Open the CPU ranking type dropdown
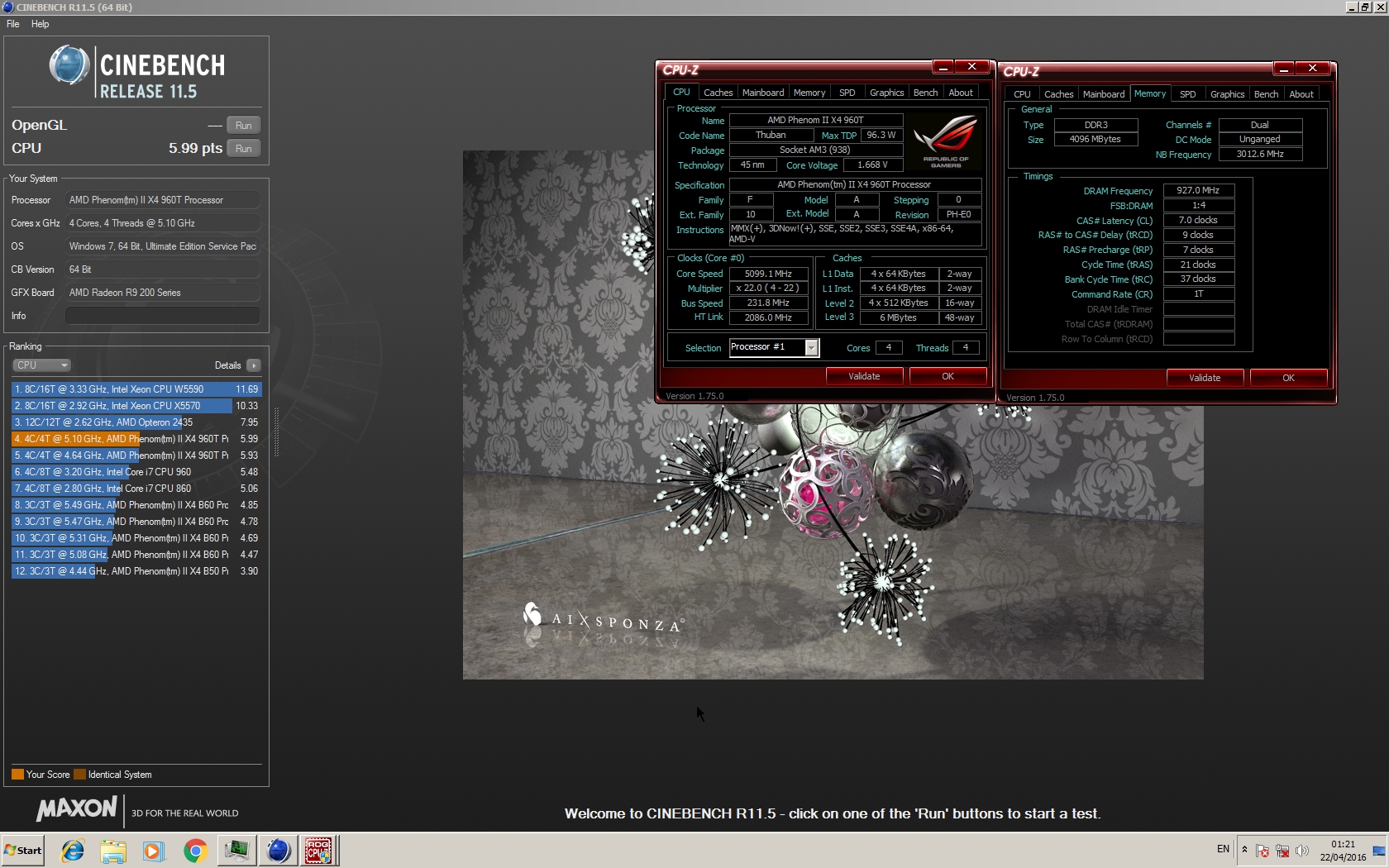1389x868 pixels. (x=41, y=365)
